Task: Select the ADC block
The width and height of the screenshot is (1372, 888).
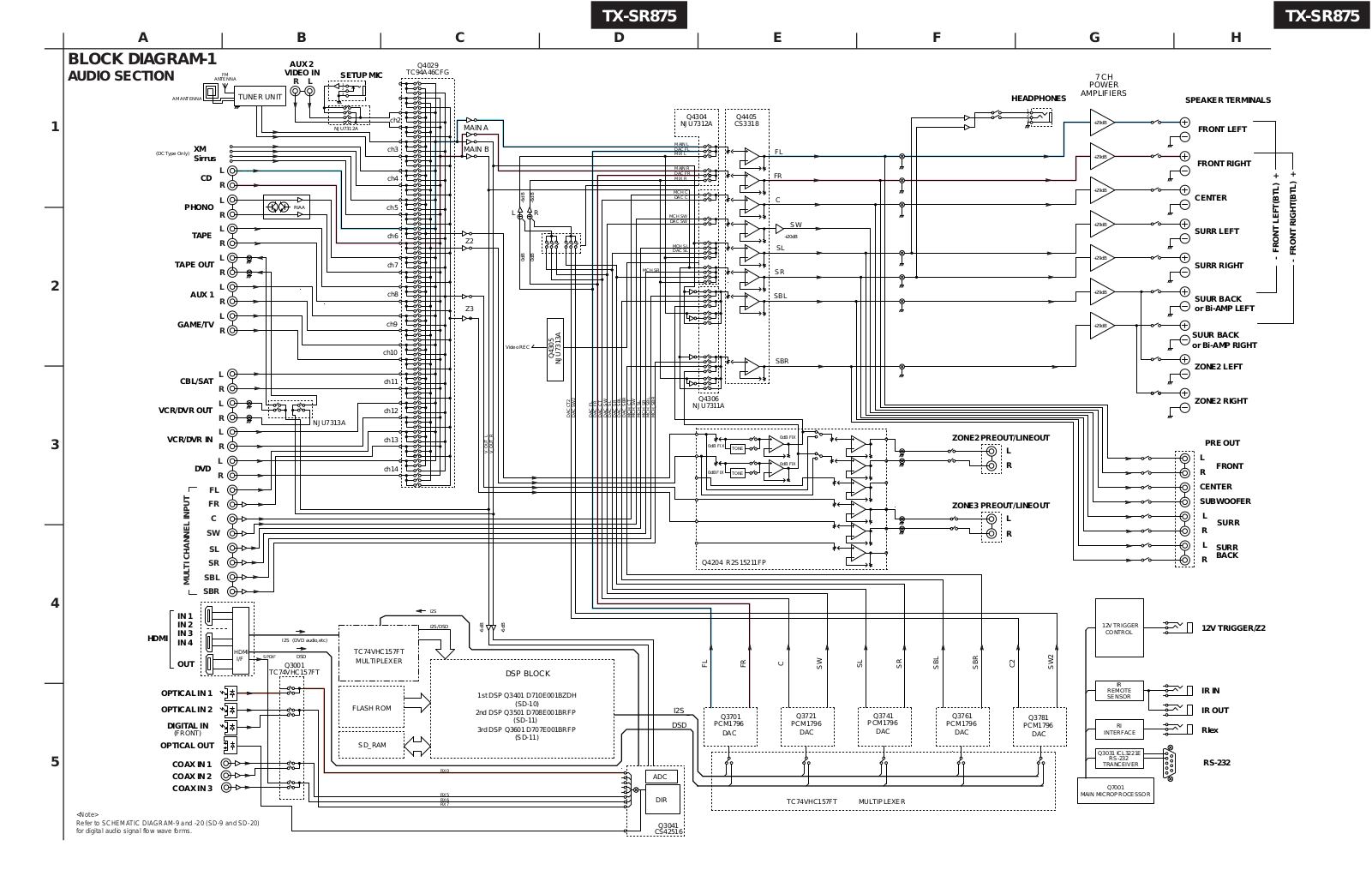Action: (x=661, y=777)
